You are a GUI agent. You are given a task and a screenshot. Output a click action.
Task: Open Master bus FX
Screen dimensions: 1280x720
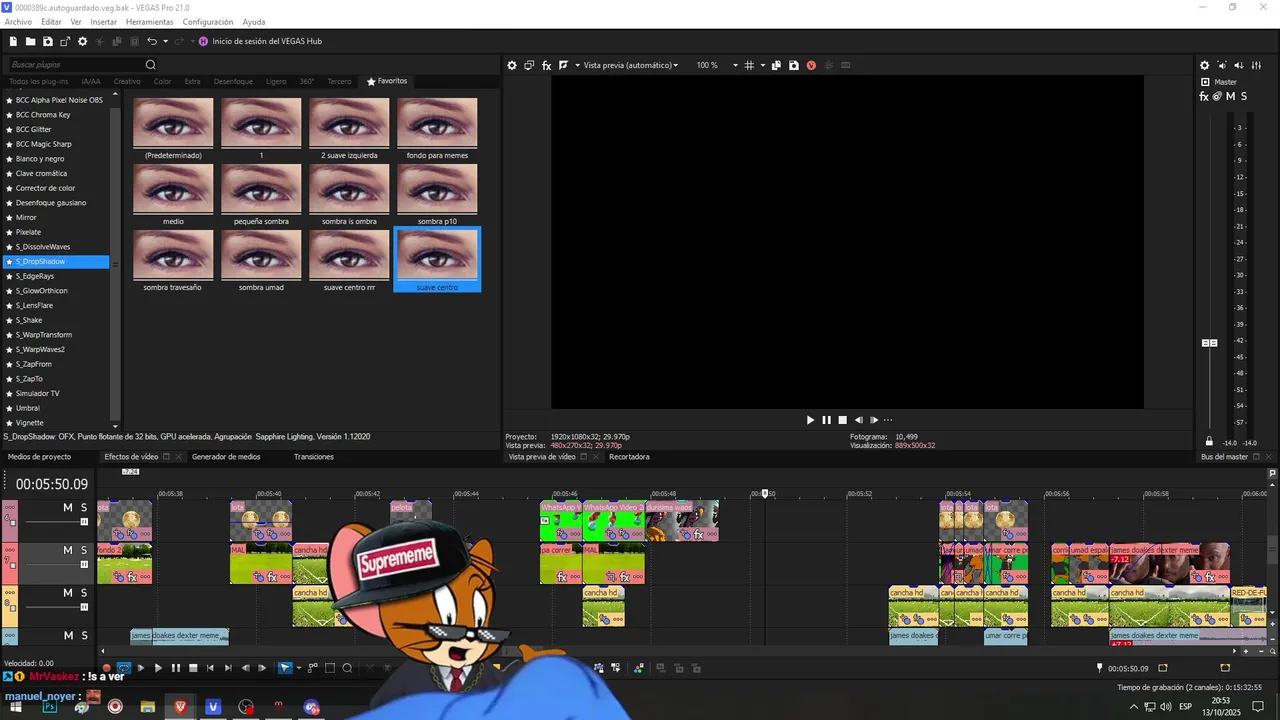point(1205,96)
